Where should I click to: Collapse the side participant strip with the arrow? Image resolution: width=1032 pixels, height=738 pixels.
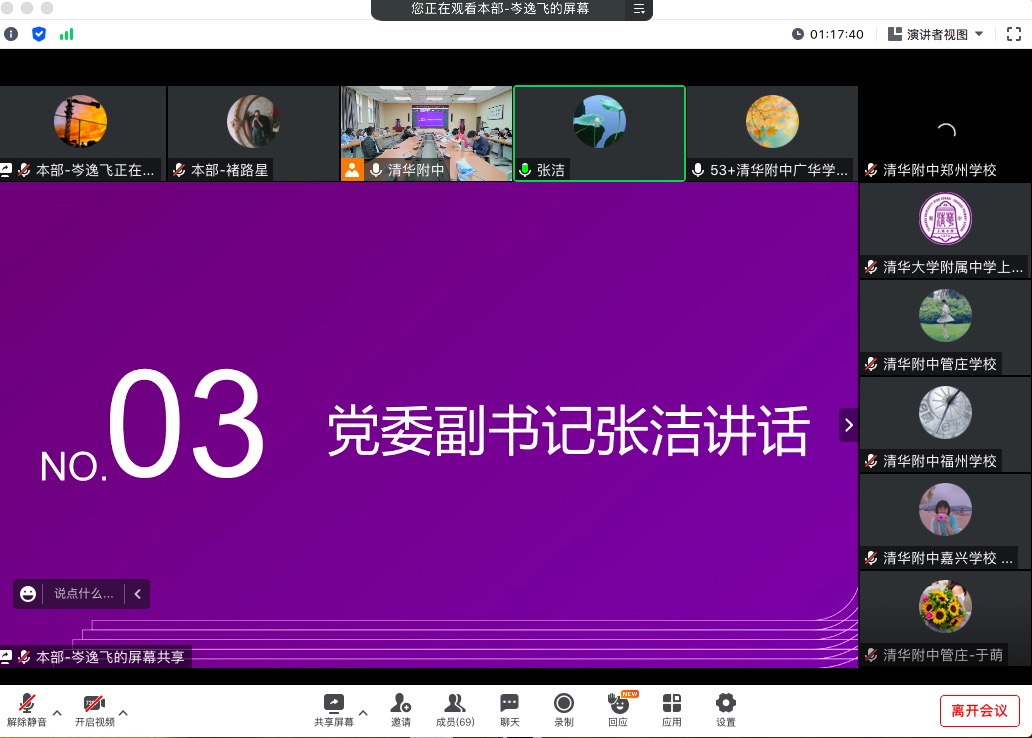[848, 425]
